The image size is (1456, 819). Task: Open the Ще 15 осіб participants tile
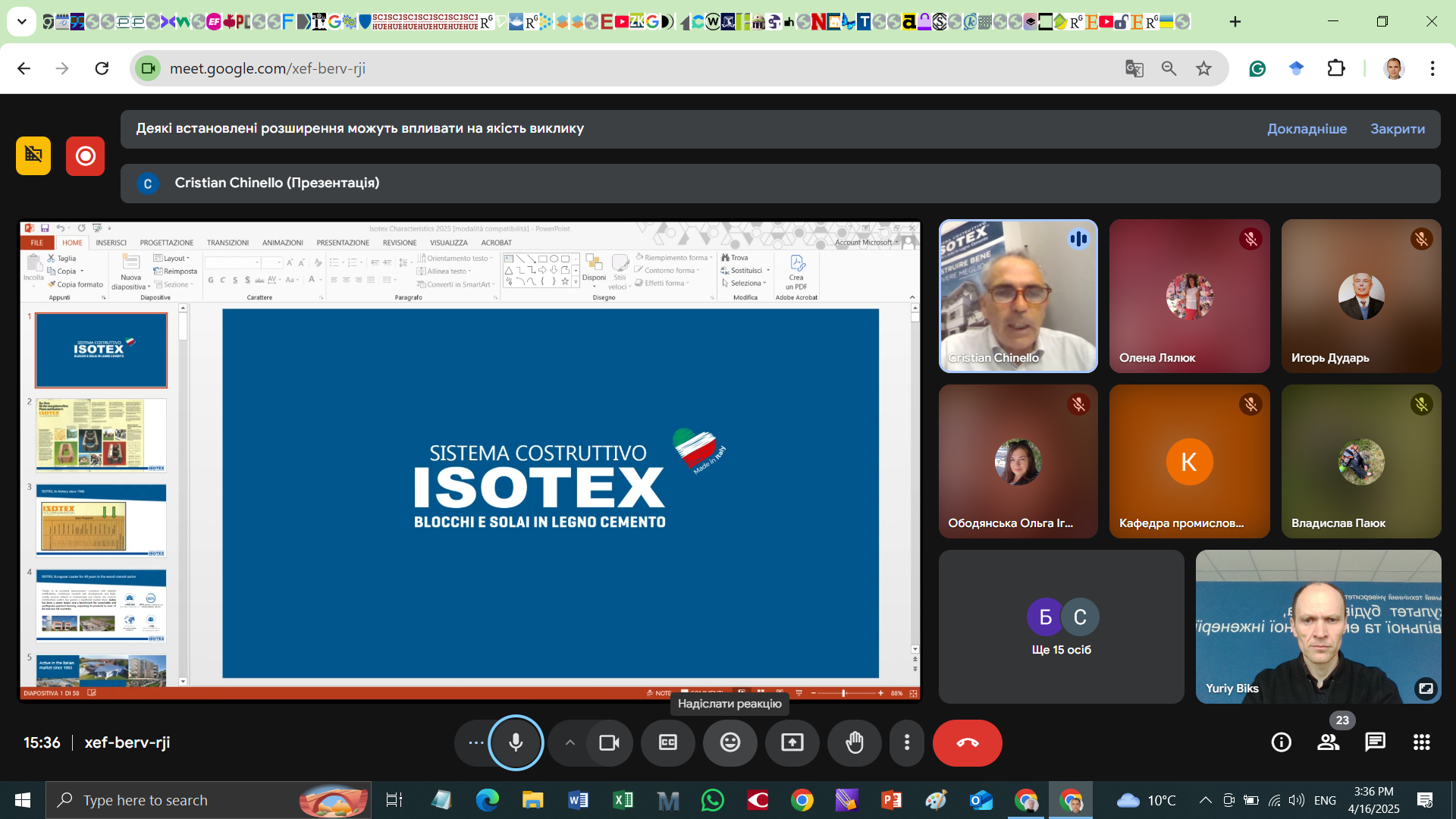click(1062, 626)
